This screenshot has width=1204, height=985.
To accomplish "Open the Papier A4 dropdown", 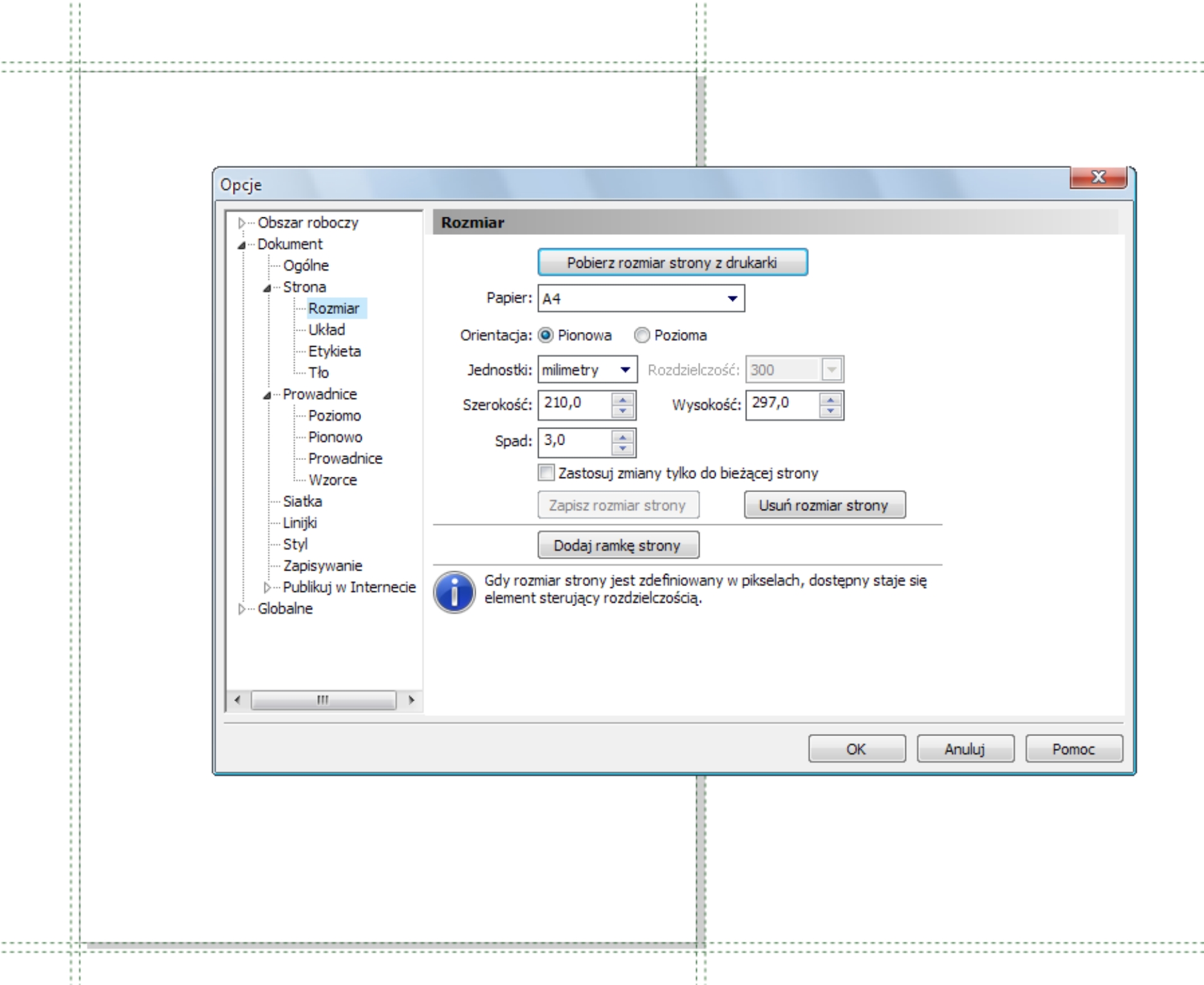I will coord(641,299).
